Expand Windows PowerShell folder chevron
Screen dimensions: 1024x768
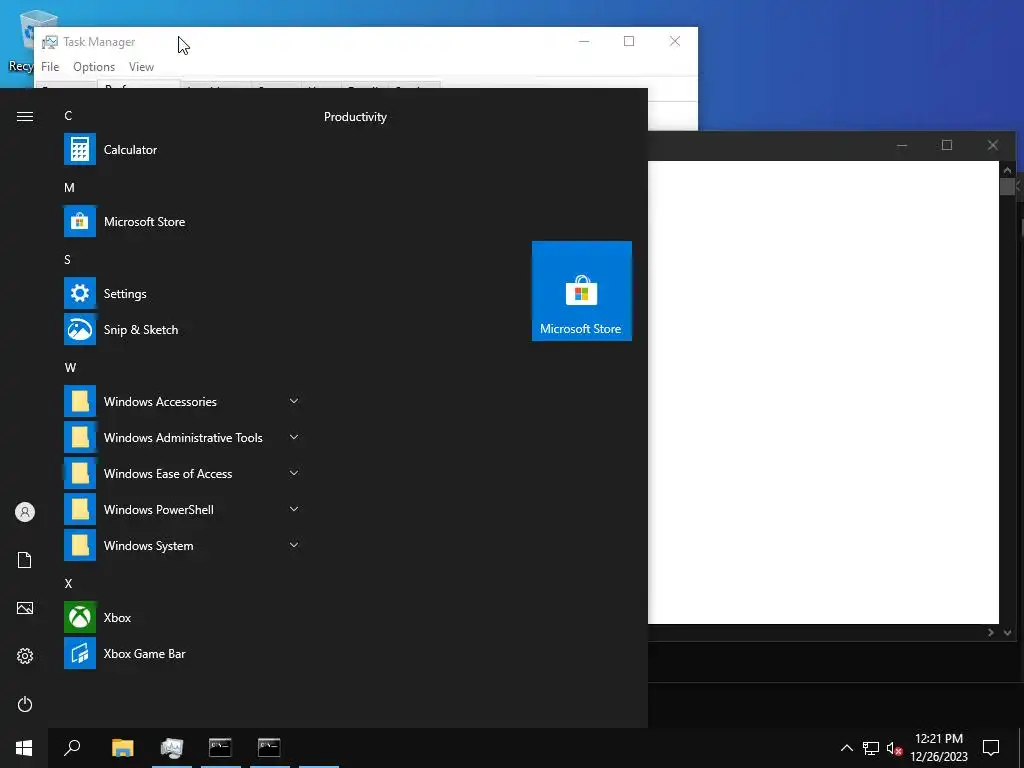pos(294,509)
